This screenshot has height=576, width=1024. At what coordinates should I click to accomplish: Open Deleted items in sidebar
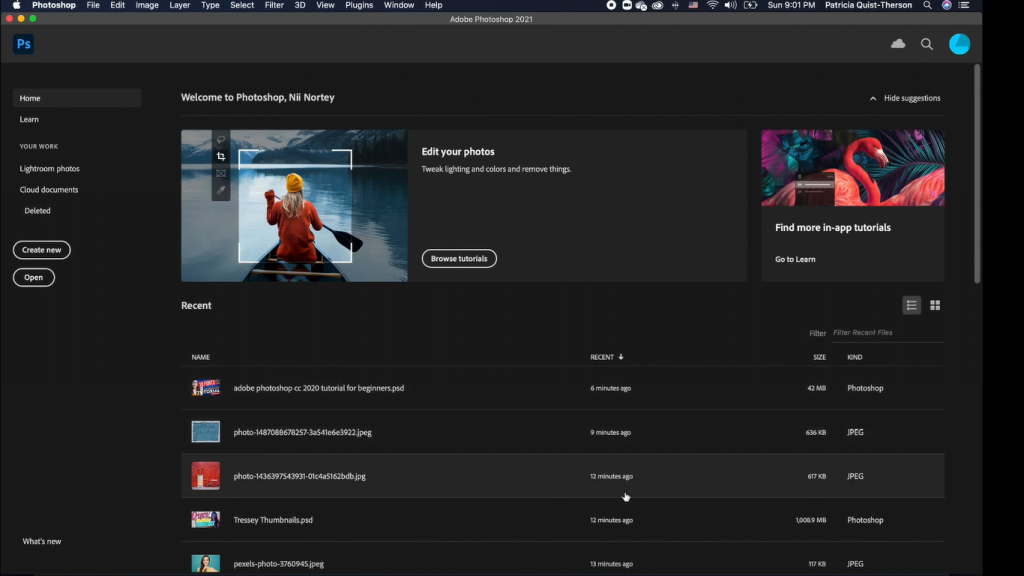pos(37,211)
